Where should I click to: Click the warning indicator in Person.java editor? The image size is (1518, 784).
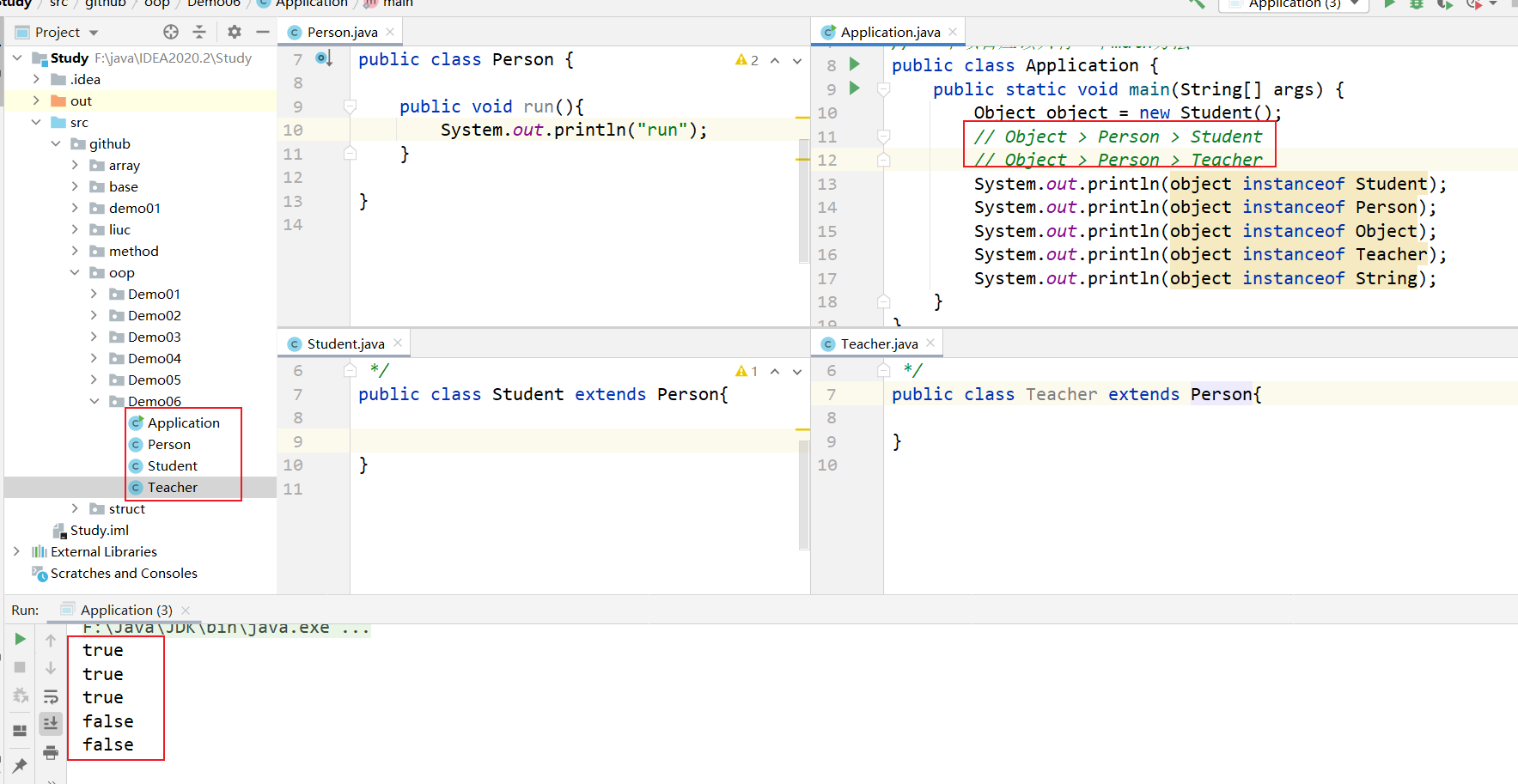(746, 60)
